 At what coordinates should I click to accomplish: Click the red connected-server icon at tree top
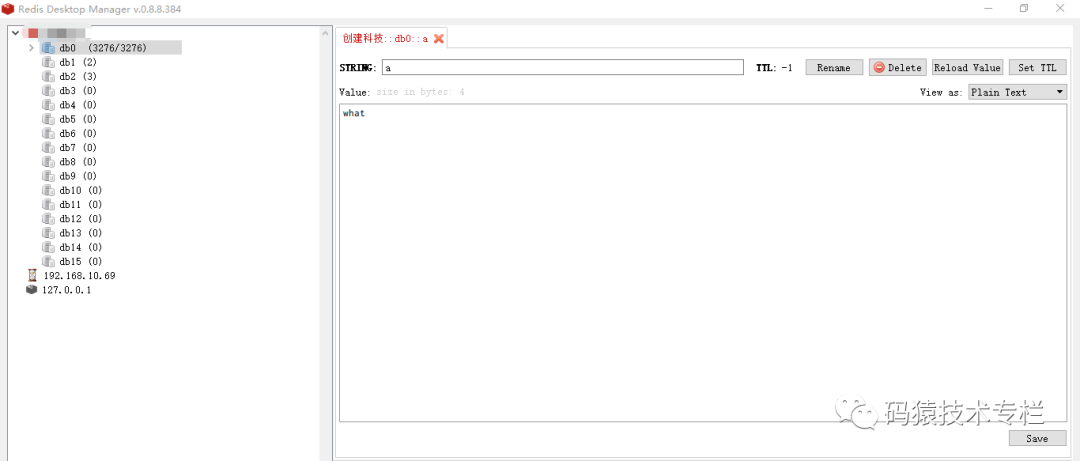[33, 33]
